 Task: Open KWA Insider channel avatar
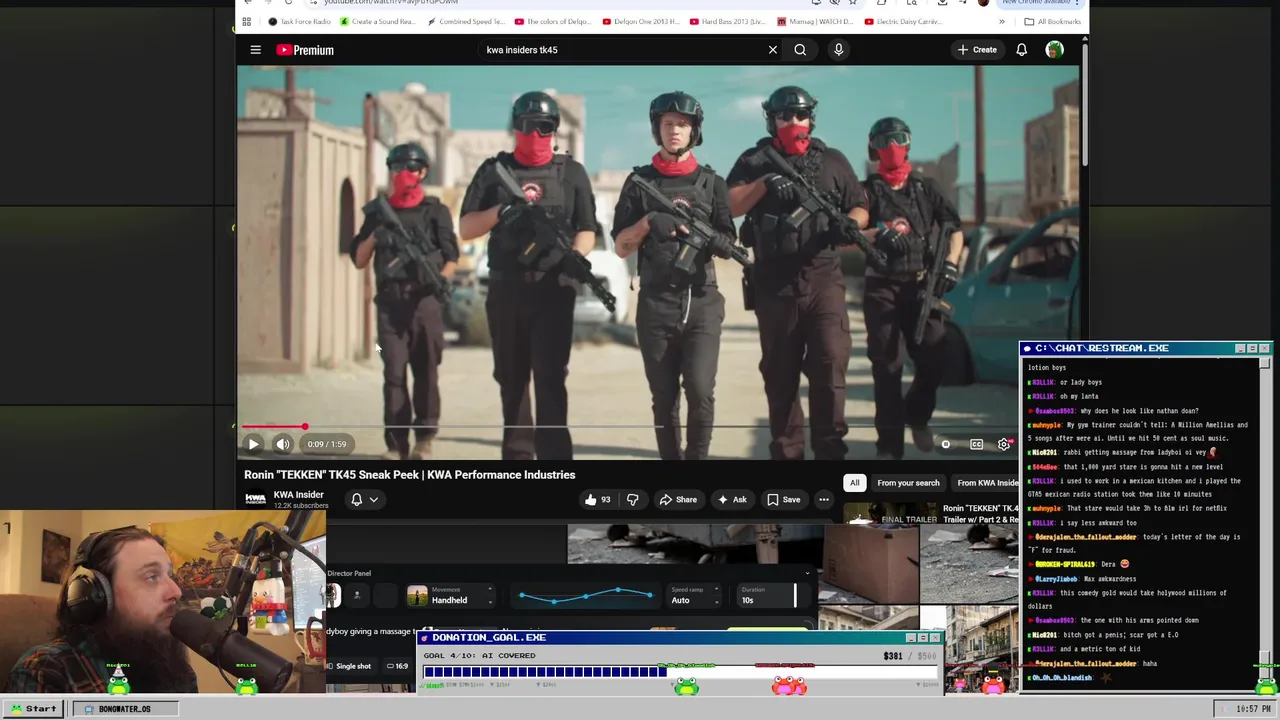tap(255, 499)
